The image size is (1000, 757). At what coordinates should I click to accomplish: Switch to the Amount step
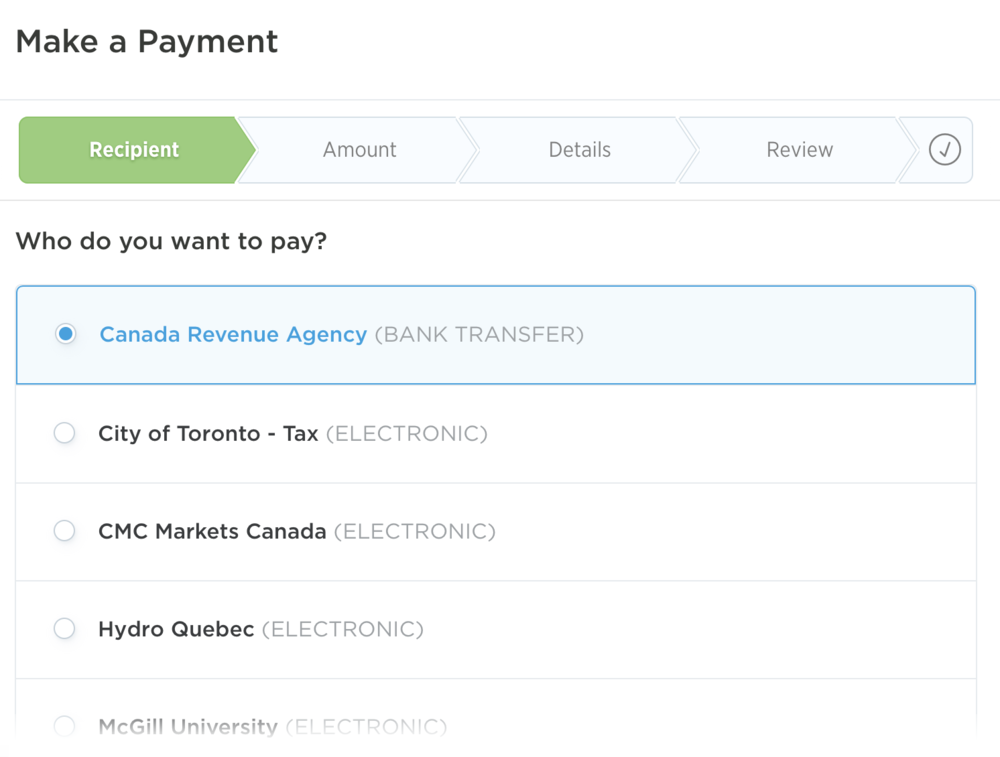(359, 150)
